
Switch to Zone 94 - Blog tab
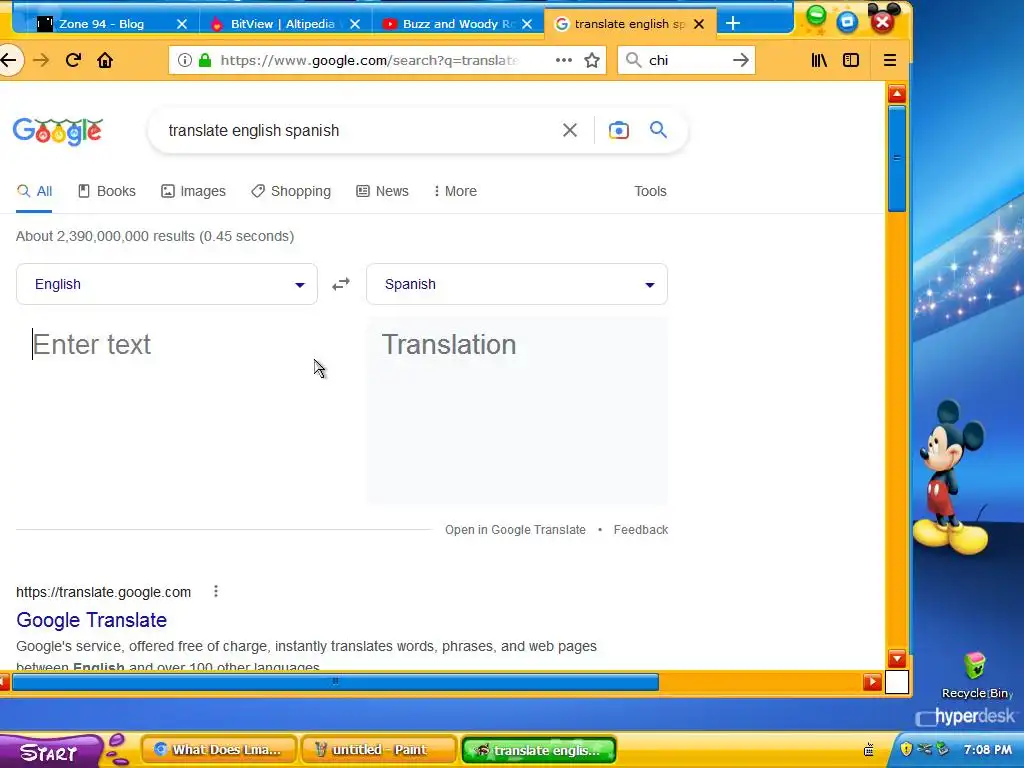pyautogui.click(x=101, y=24)
